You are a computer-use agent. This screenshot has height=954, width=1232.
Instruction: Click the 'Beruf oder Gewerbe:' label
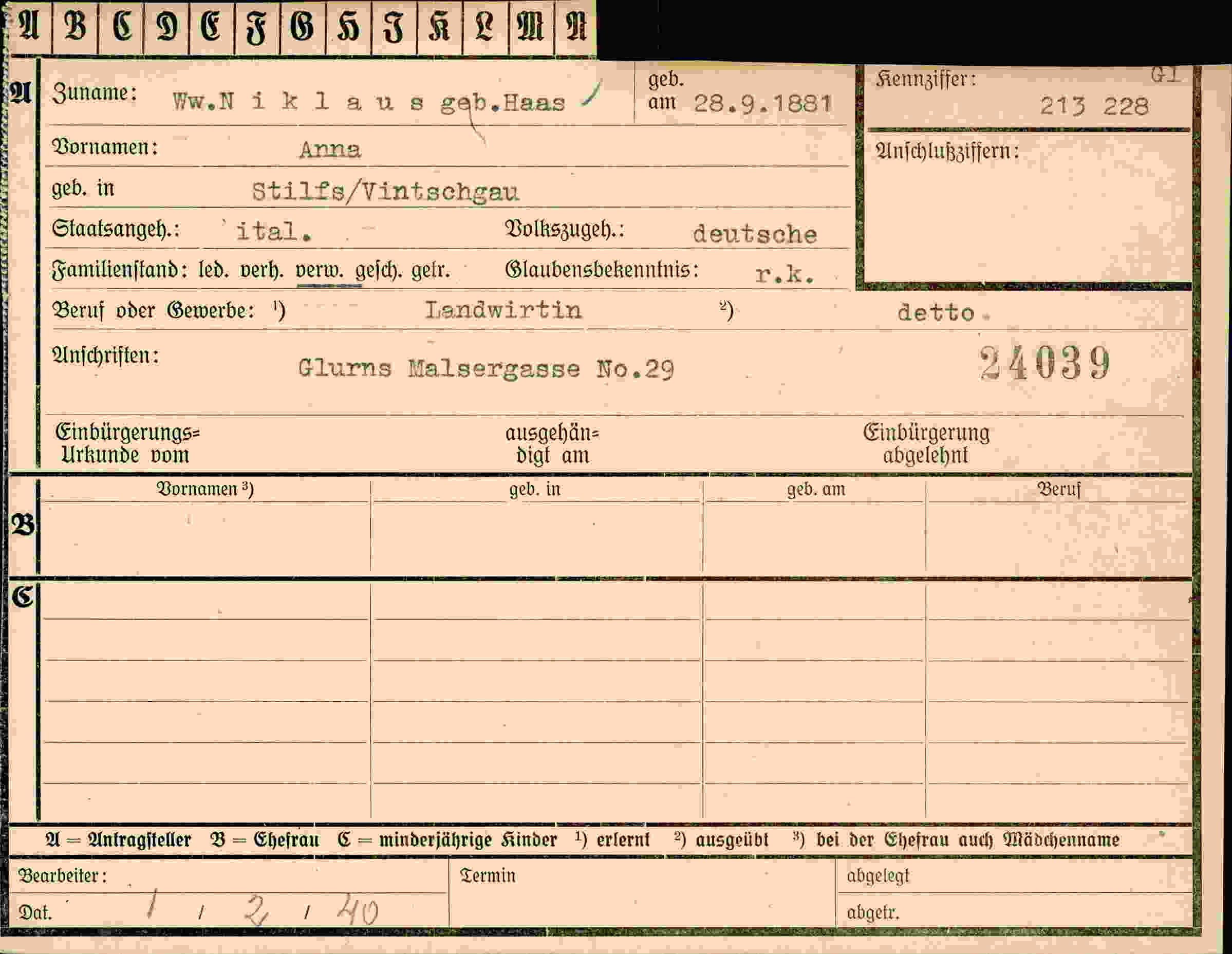[154, 310]
